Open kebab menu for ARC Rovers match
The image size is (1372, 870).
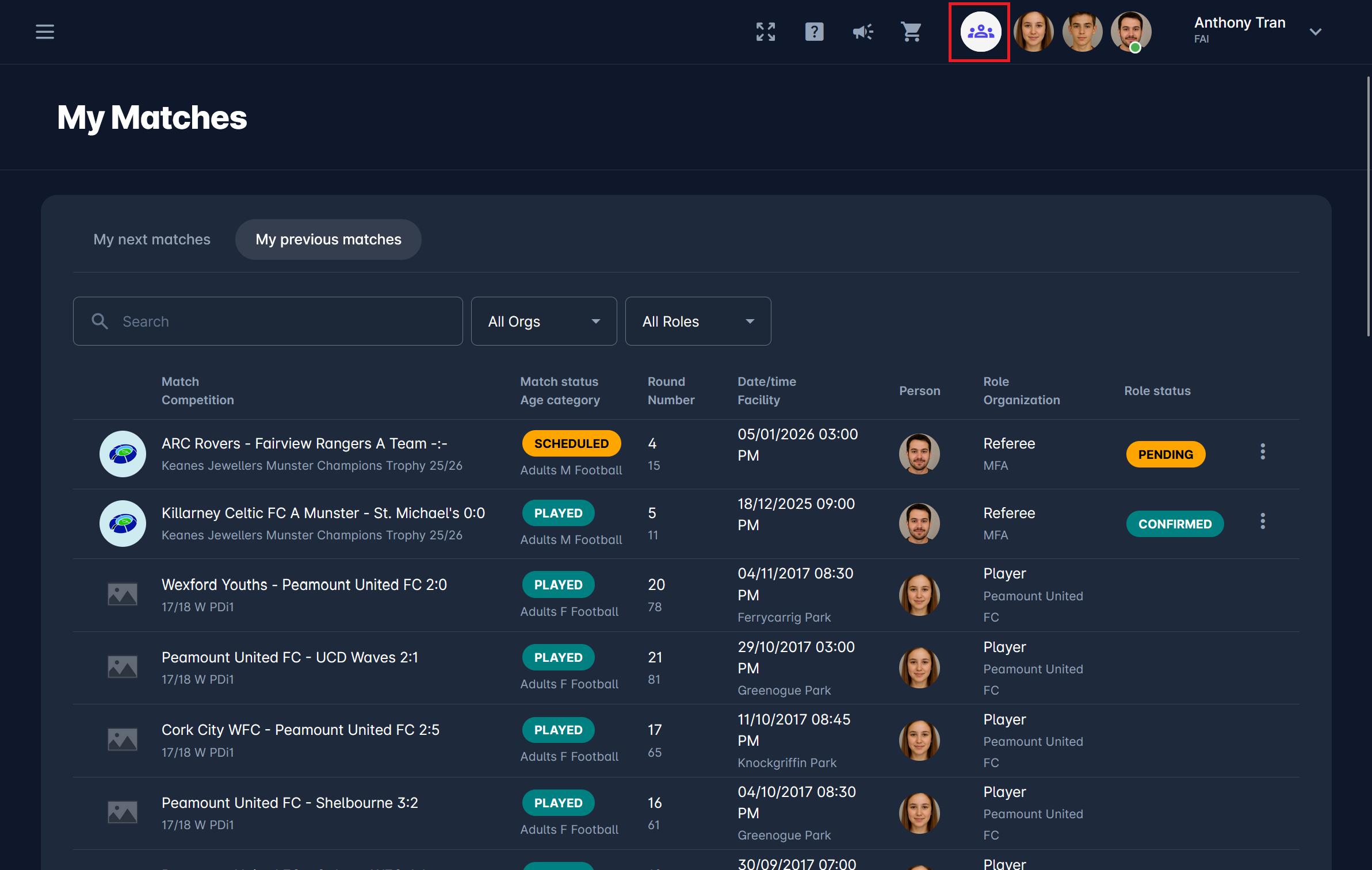[x=1263, y=452]
